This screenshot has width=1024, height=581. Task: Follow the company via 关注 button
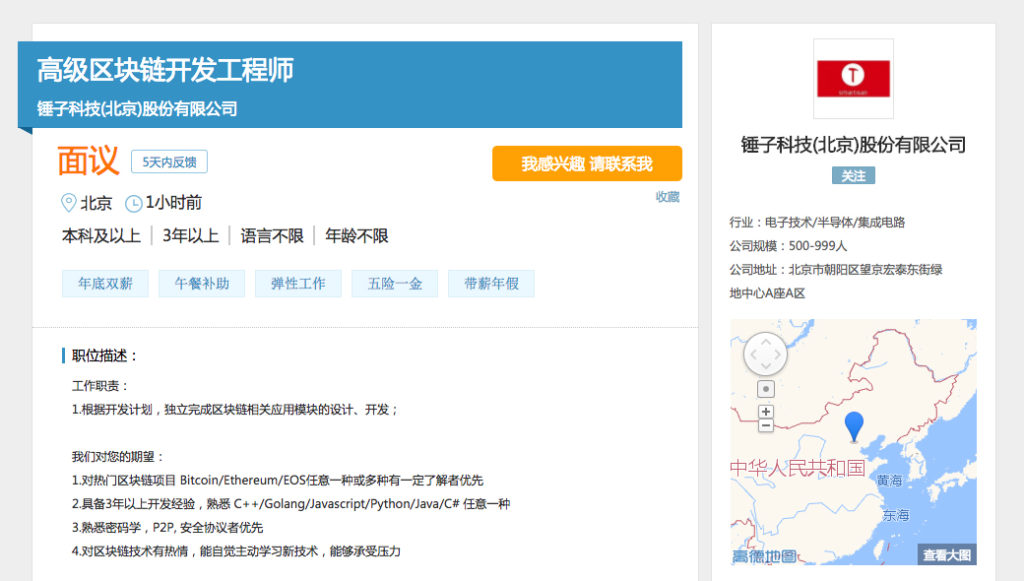pyautogui.click(x=853, y=175)
